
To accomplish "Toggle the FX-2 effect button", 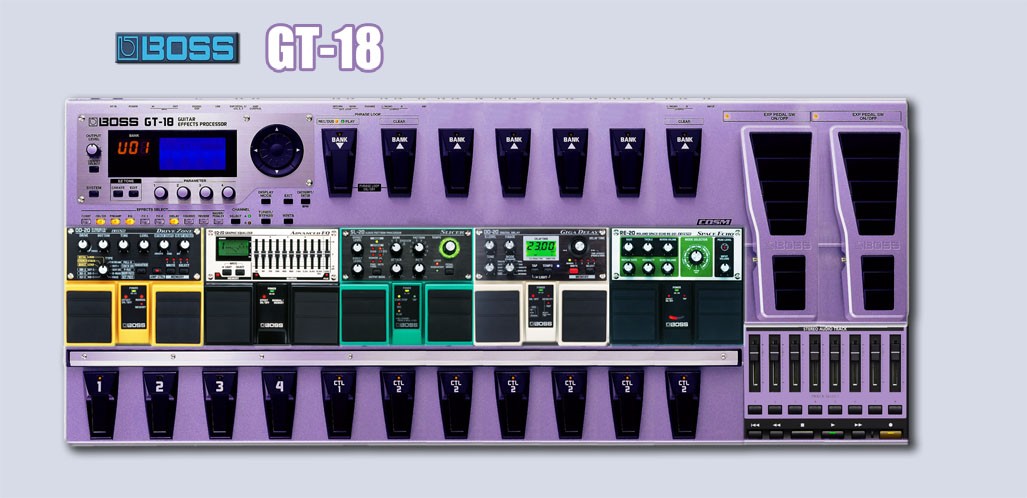I will (159, 221).
